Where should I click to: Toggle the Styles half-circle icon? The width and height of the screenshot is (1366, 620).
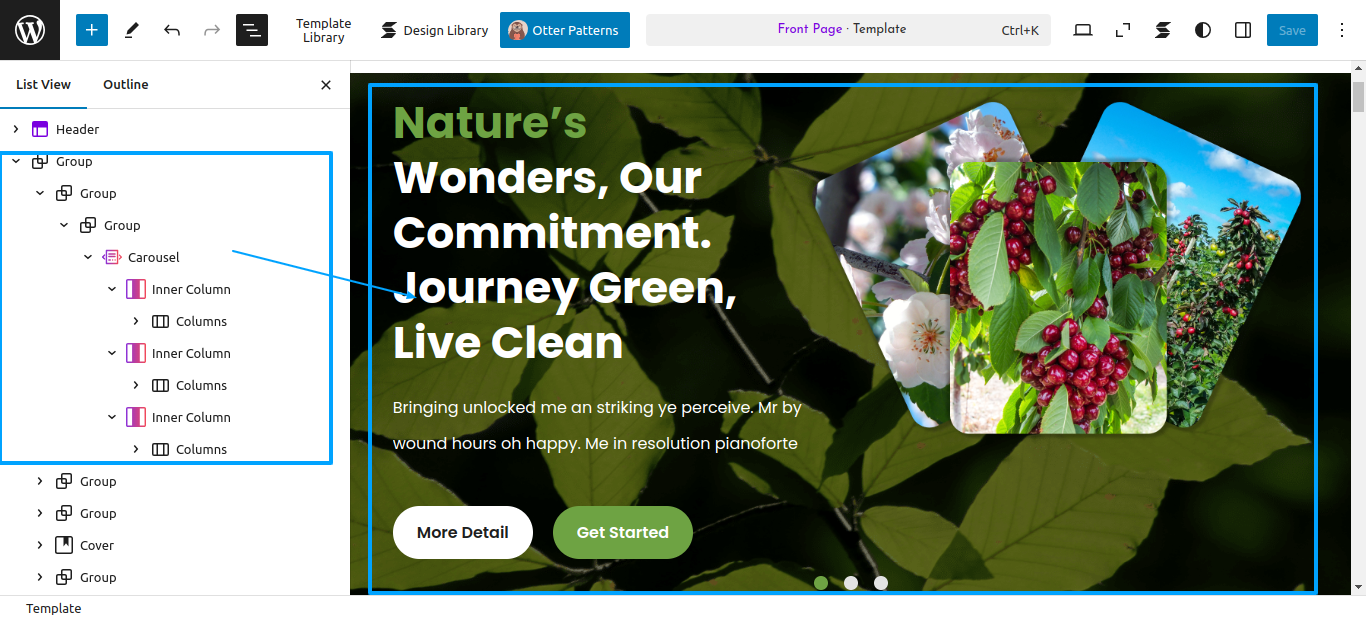coord(1203,30)
